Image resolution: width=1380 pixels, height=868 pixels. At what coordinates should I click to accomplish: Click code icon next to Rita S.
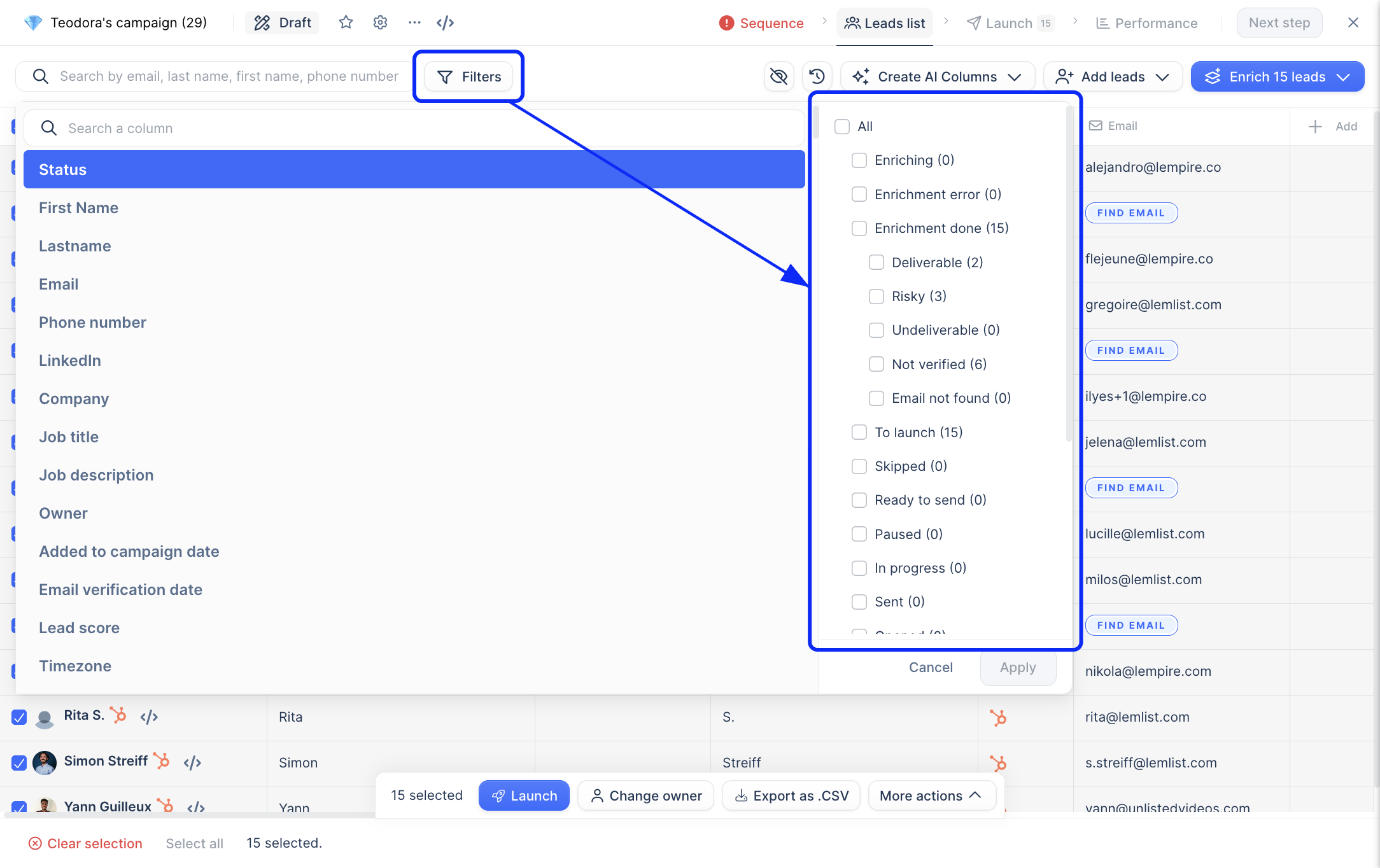(x=149, y=717)
